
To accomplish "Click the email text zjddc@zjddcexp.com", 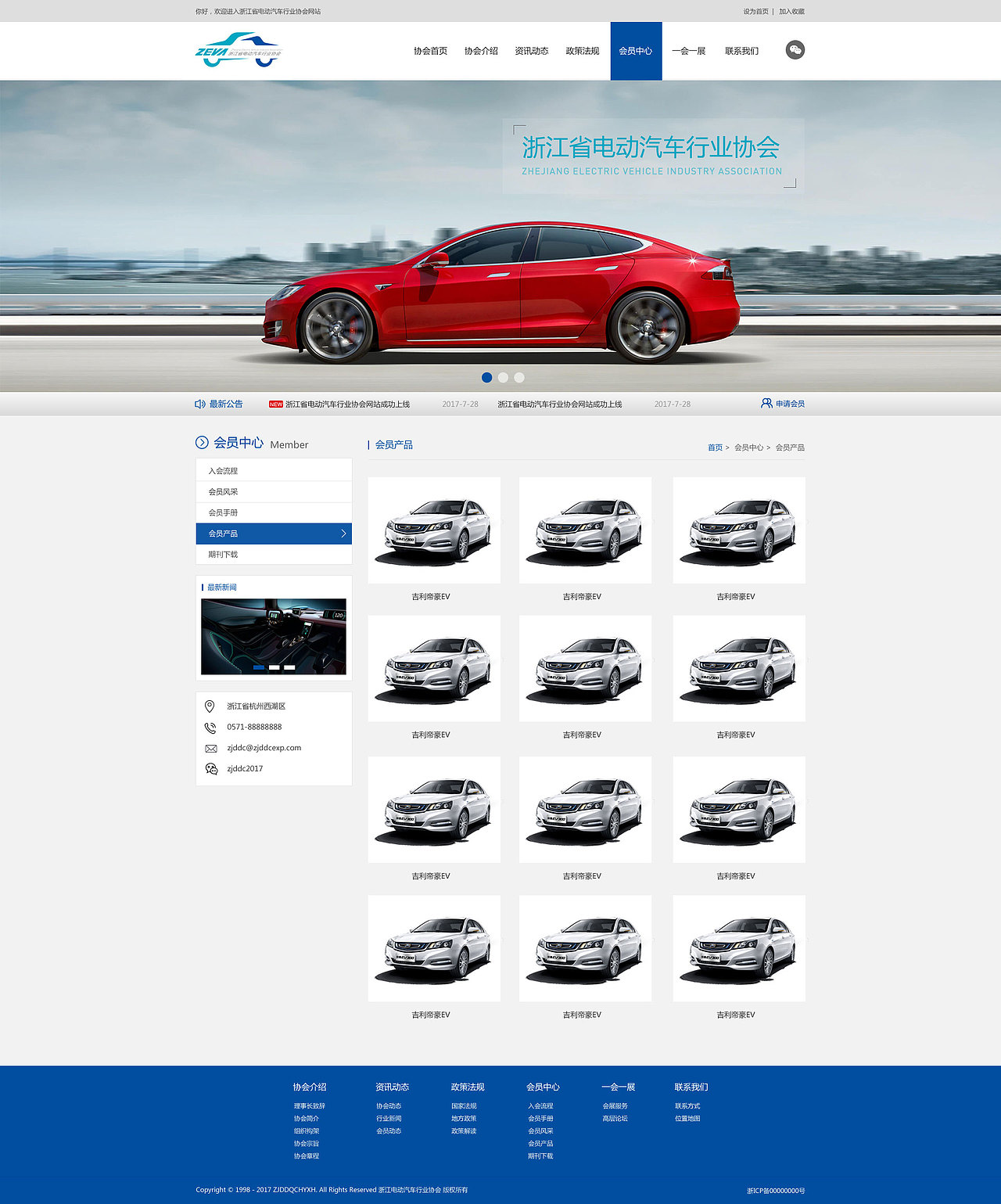I will 264,748.
